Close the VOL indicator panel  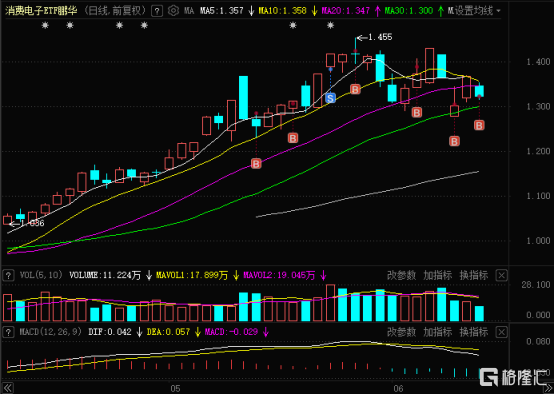(501, 275)
